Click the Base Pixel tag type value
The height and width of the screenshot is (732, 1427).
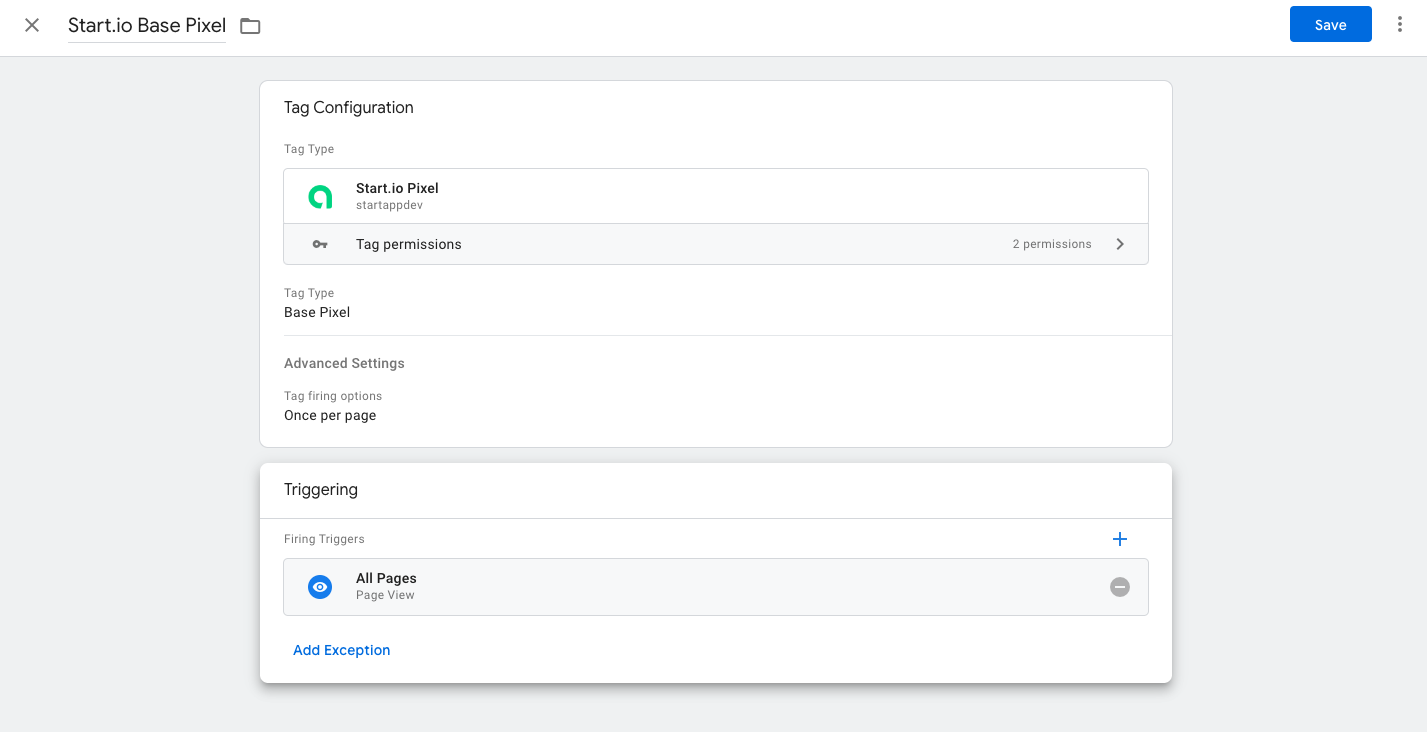317,312
